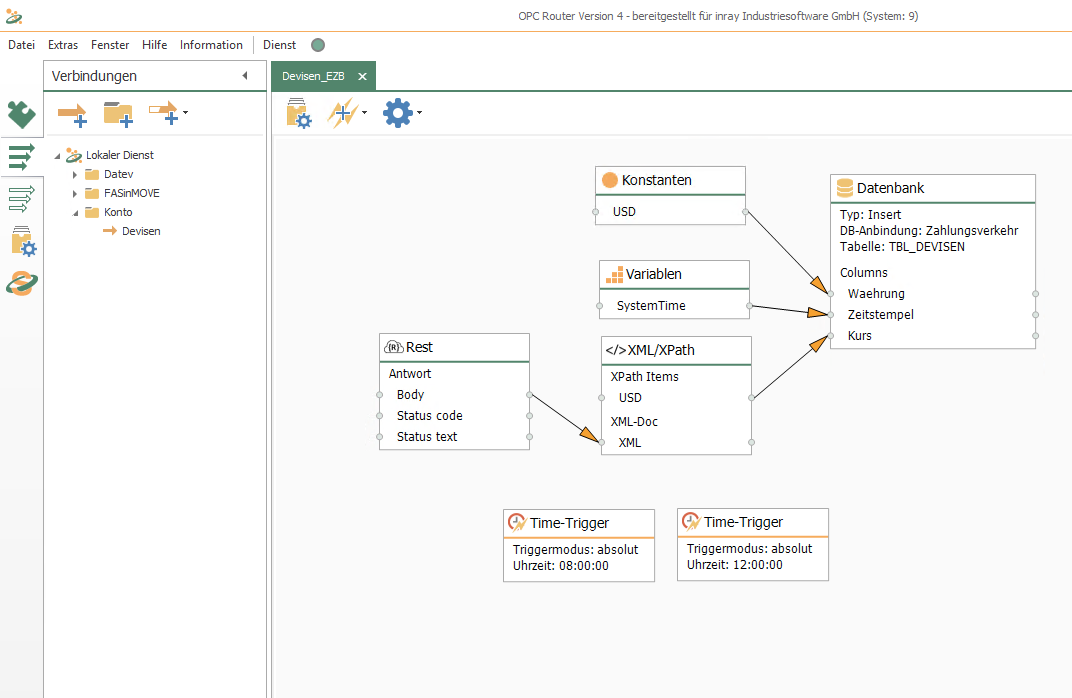Click output connector dot of Waehrung row

click(1035, 294)
